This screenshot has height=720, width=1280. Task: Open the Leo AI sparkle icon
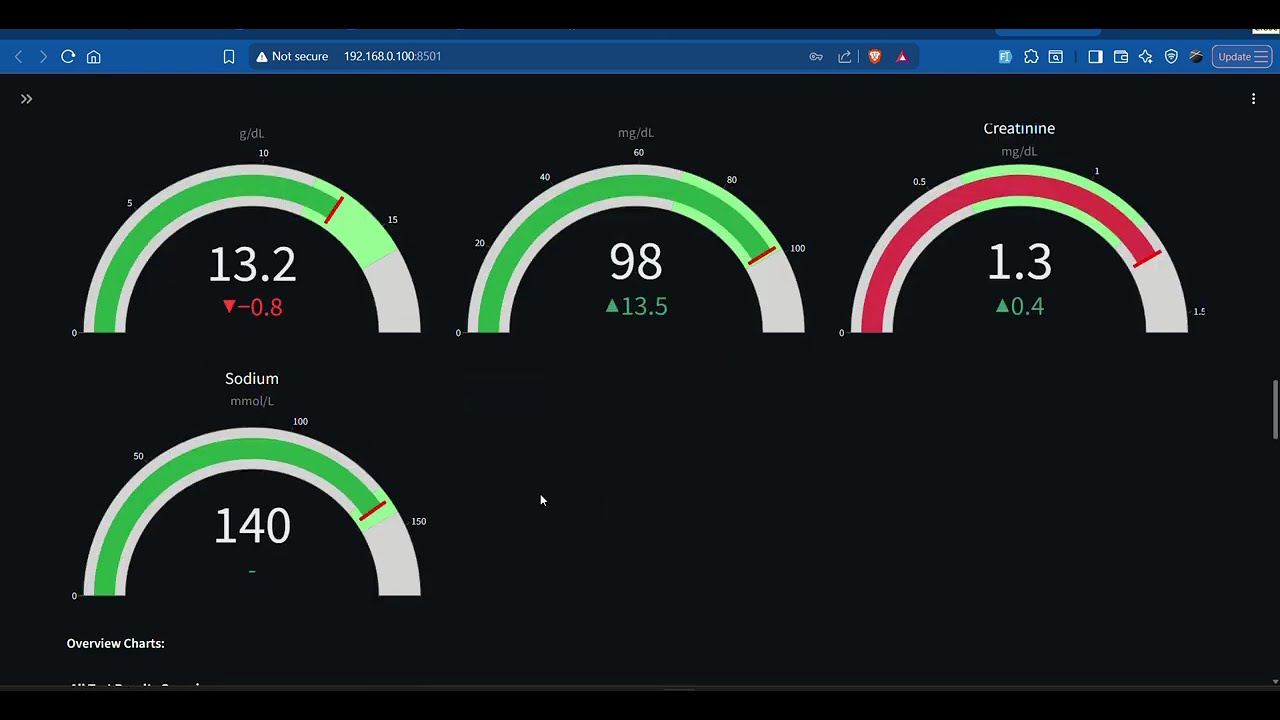[1146, 57]
